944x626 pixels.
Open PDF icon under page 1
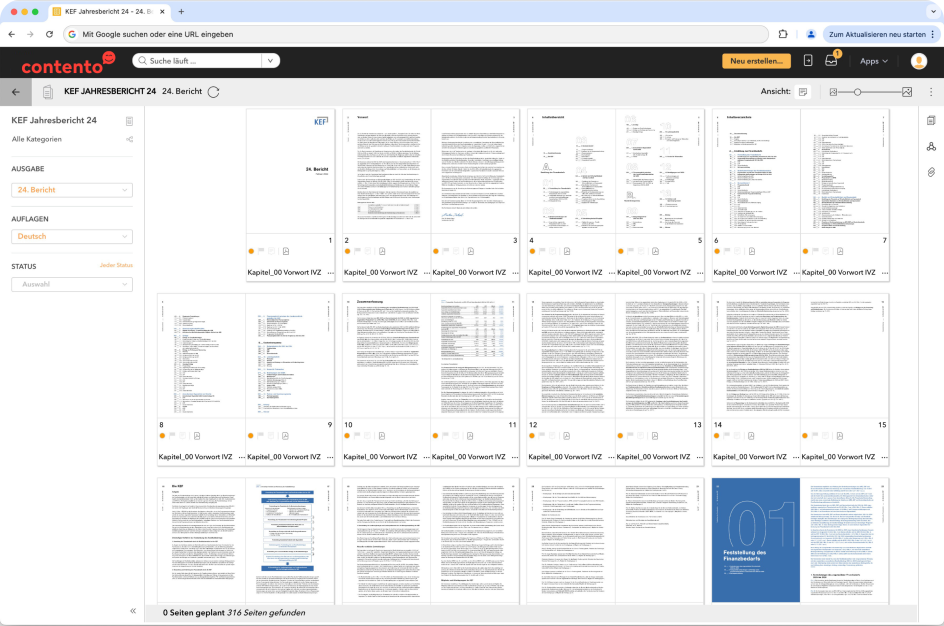point(286,252)
